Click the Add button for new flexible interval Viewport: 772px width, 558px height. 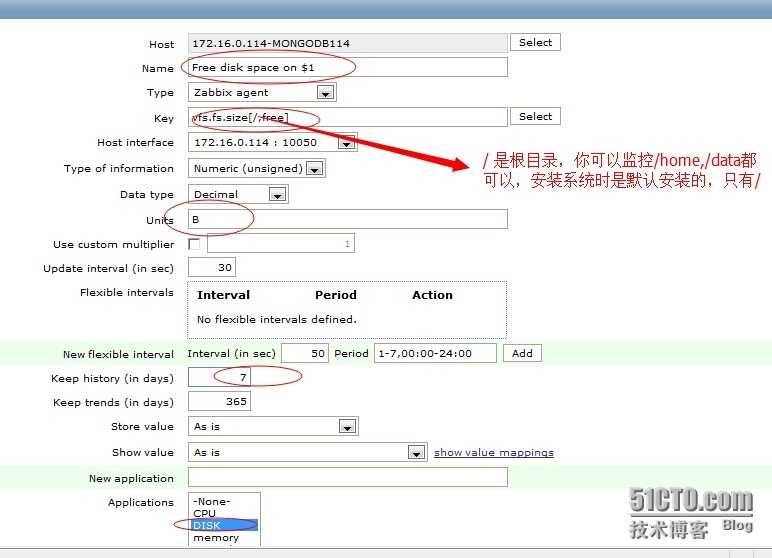pyautogui.click(x=522, y=353)
